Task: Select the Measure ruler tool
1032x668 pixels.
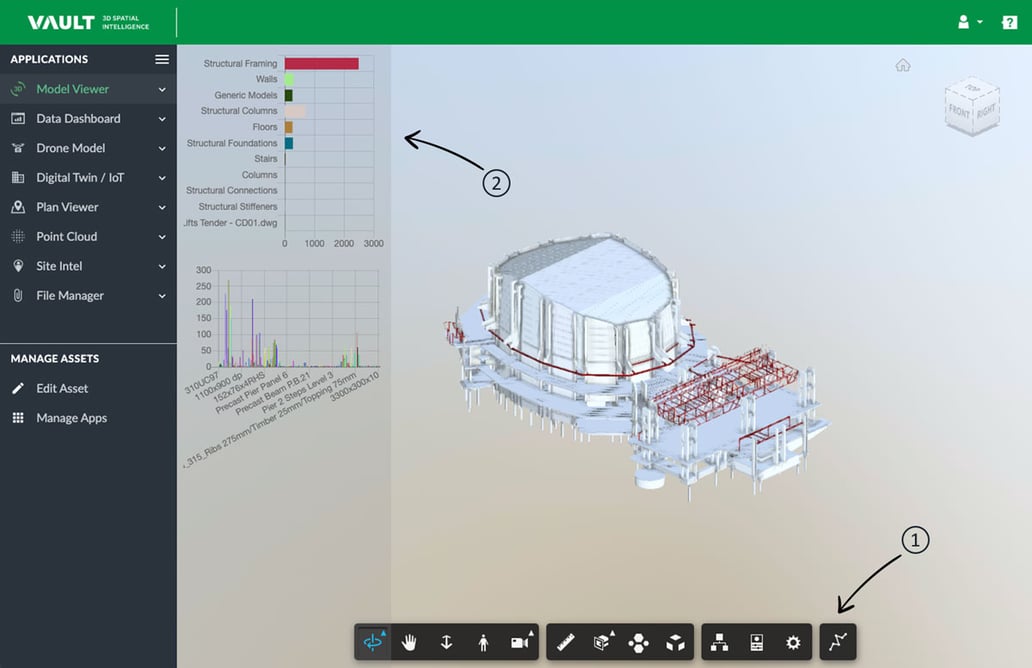Action: [x=566, y=643]
